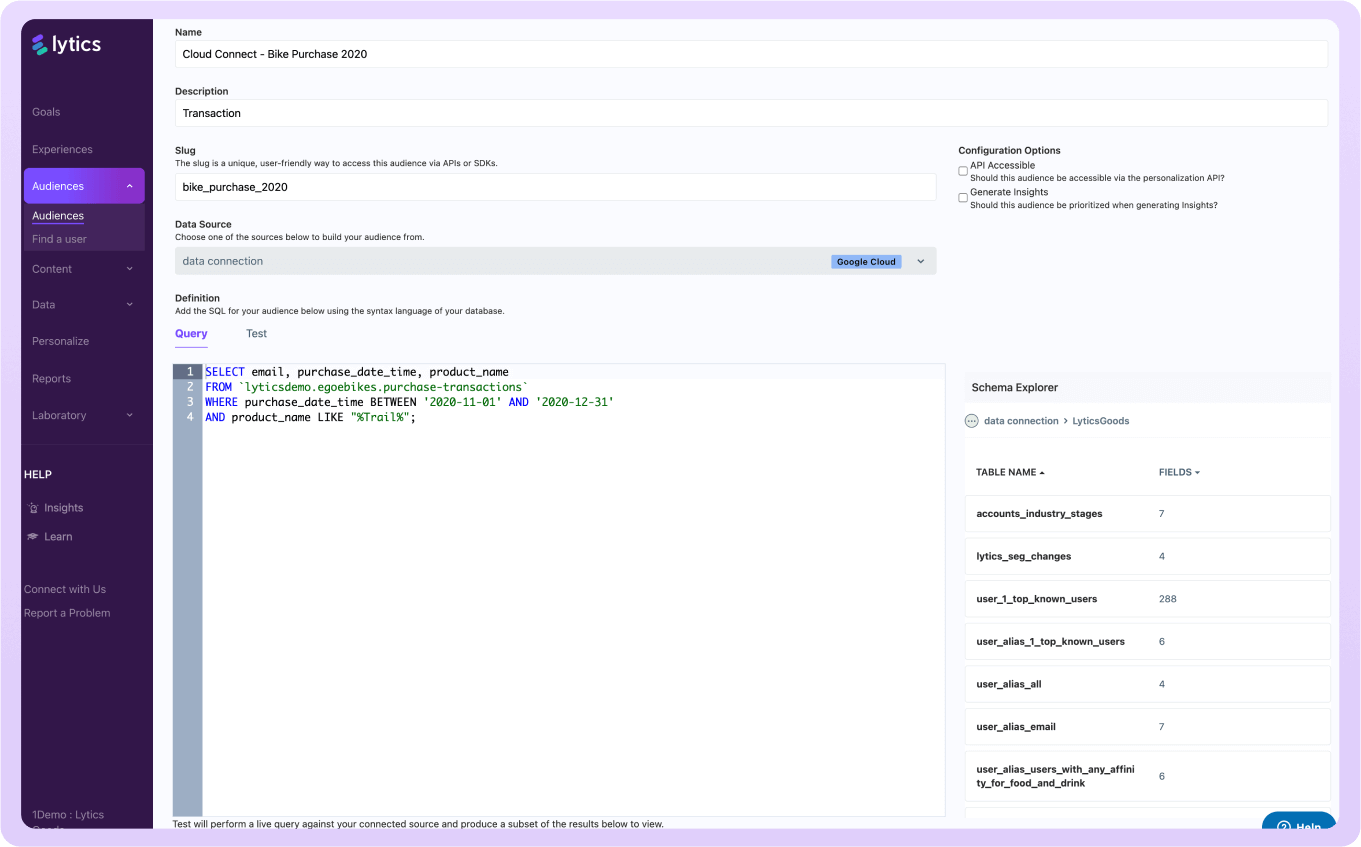
Task: Expand the Data sidebar menu
Action: [130, 305]
